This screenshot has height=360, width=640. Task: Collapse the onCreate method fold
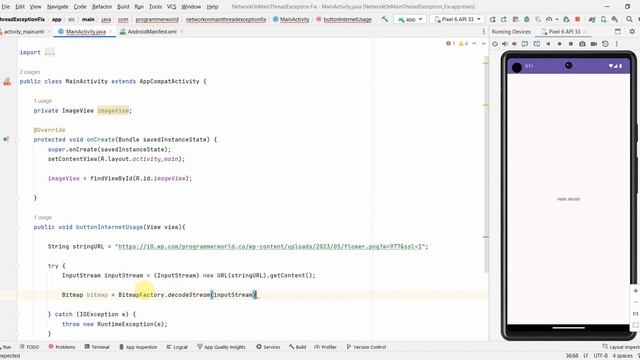17,140
